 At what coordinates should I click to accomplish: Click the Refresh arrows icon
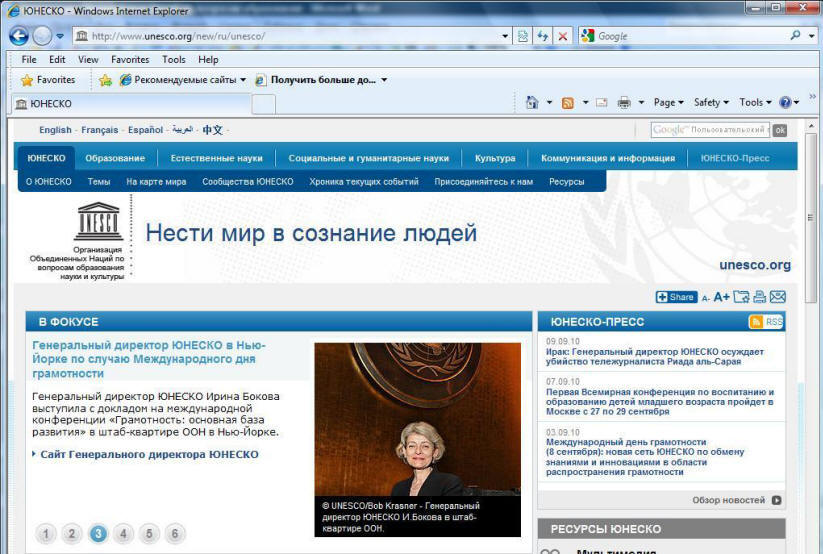543,36
